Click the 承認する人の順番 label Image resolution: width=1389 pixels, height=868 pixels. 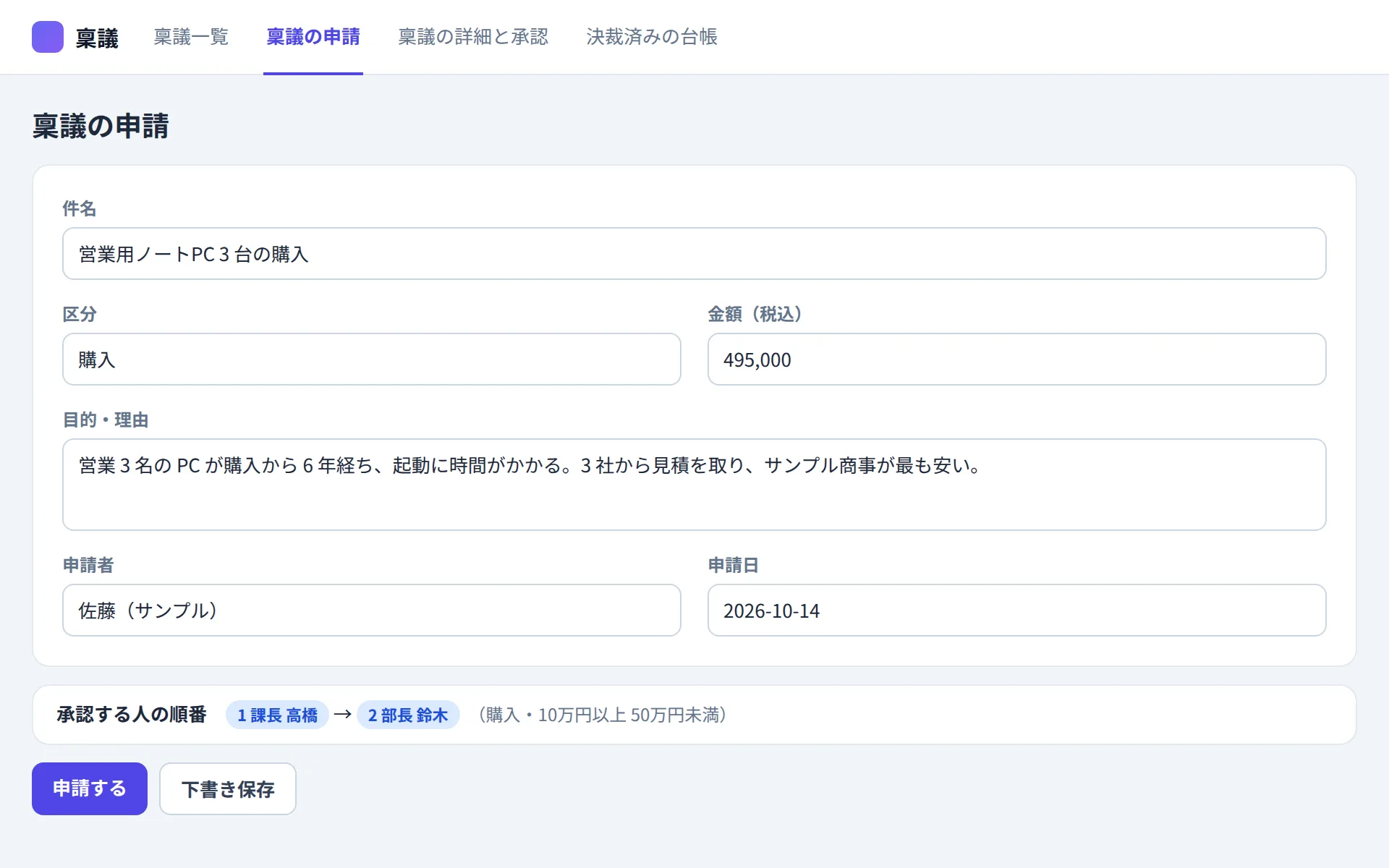[x=132, y=715]
